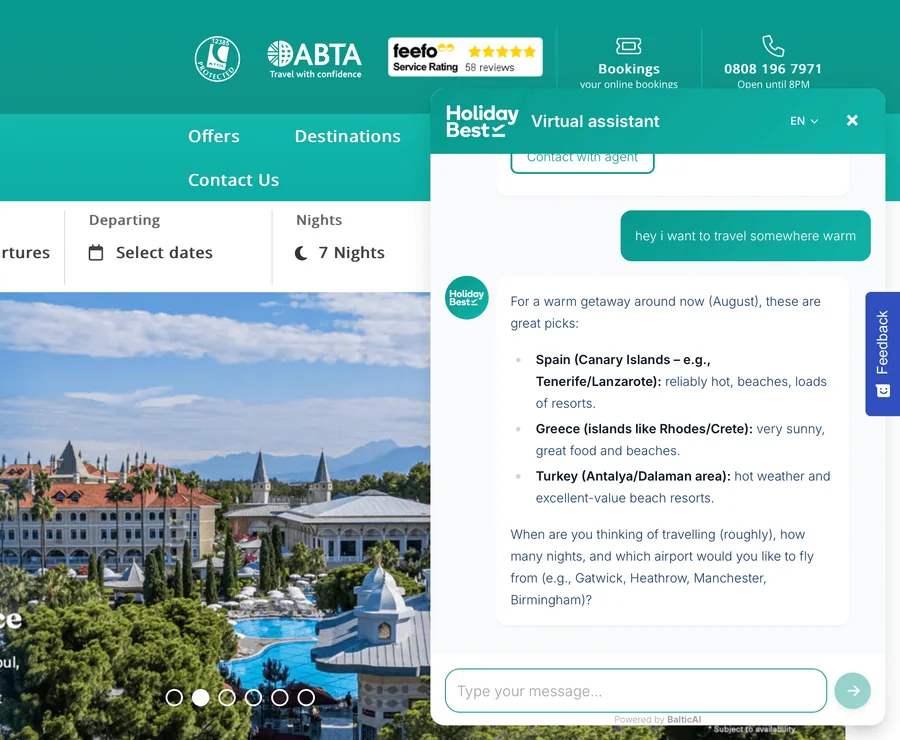Click Holiday Best avatar beside bot message

[467, 297]
